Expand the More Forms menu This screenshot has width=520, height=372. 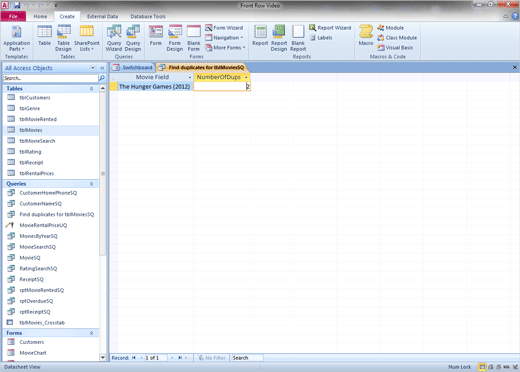pyautogui.click(x=225, y=48)
